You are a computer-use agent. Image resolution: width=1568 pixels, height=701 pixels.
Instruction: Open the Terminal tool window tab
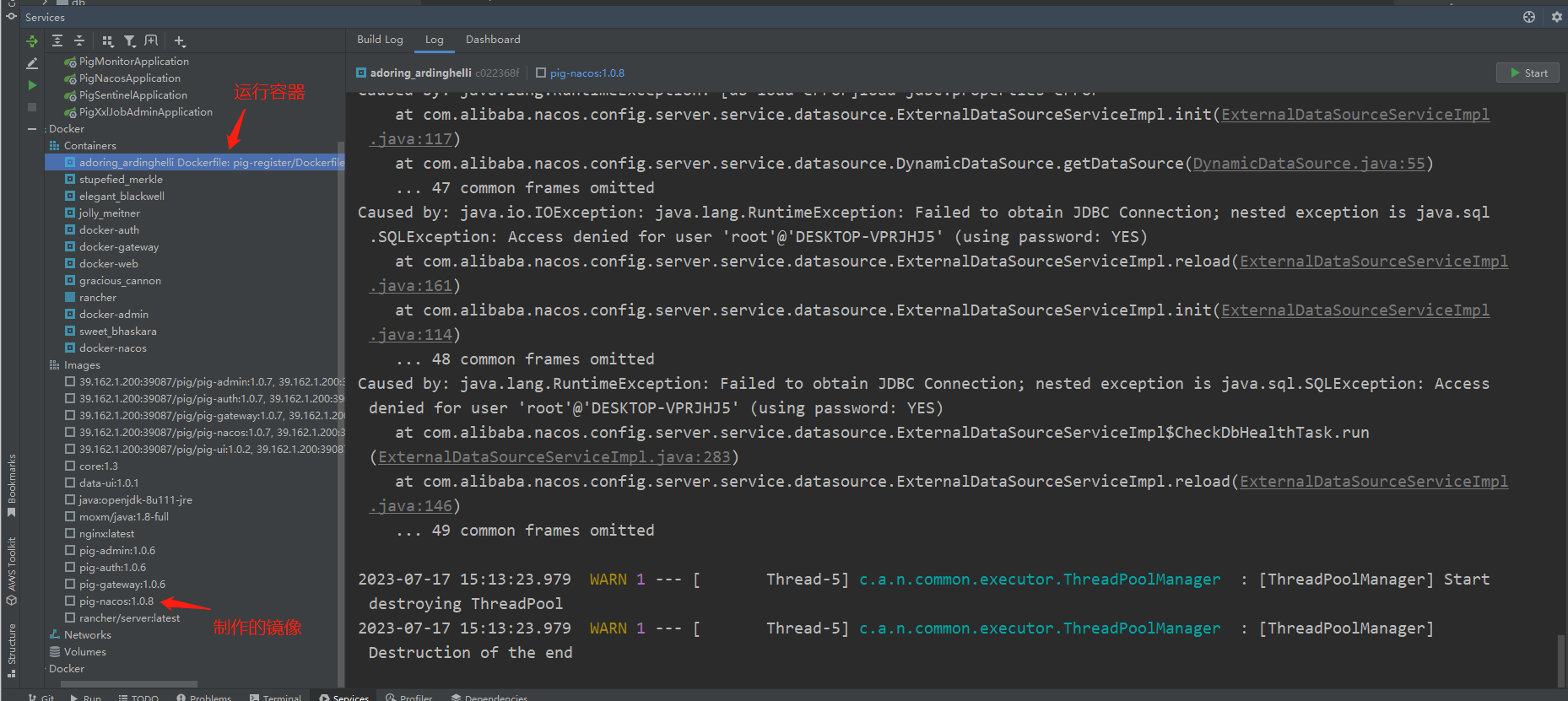coord(276,697)
